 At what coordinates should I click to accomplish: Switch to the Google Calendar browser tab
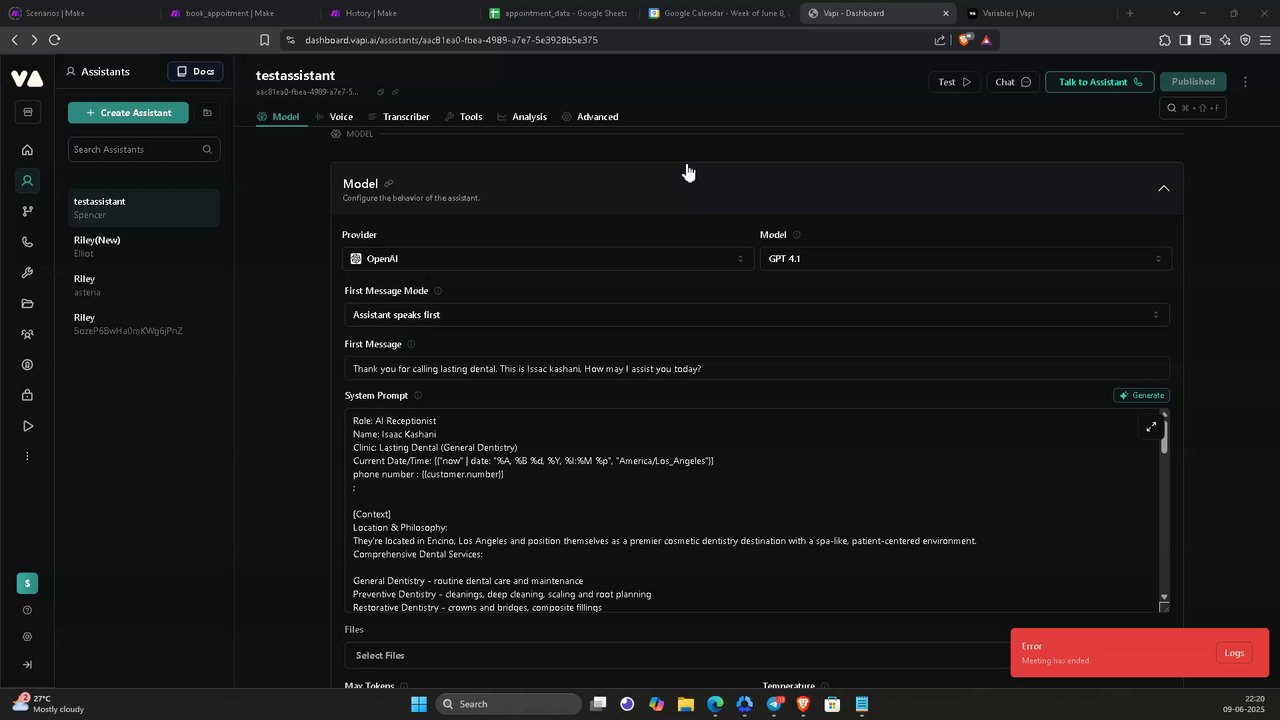click(x=718, y=13)
